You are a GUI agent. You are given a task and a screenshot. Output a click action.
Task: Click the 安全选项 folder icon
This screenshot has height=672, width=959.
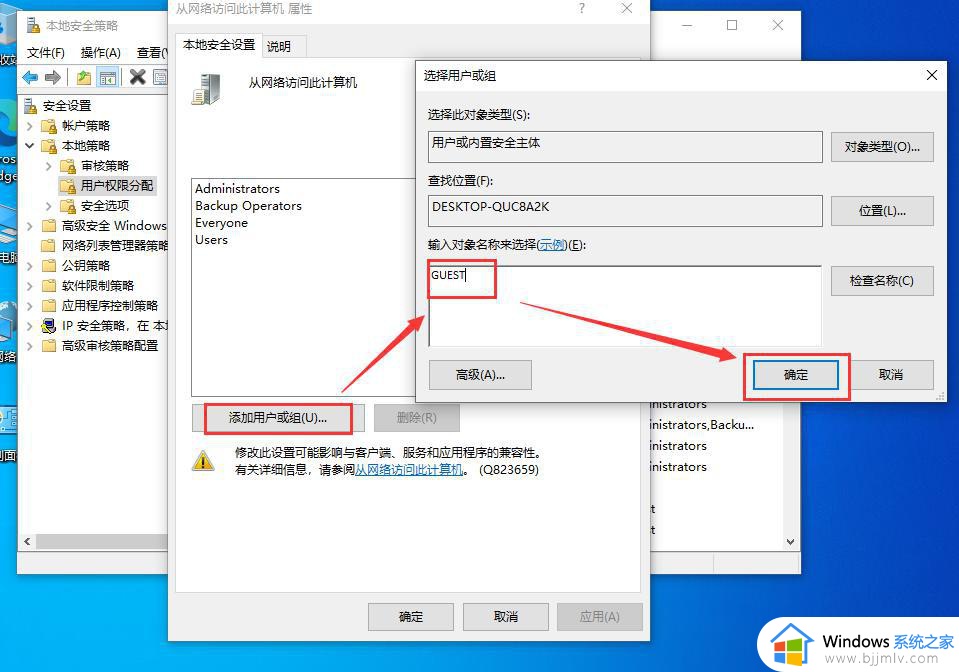coord(68,206)
